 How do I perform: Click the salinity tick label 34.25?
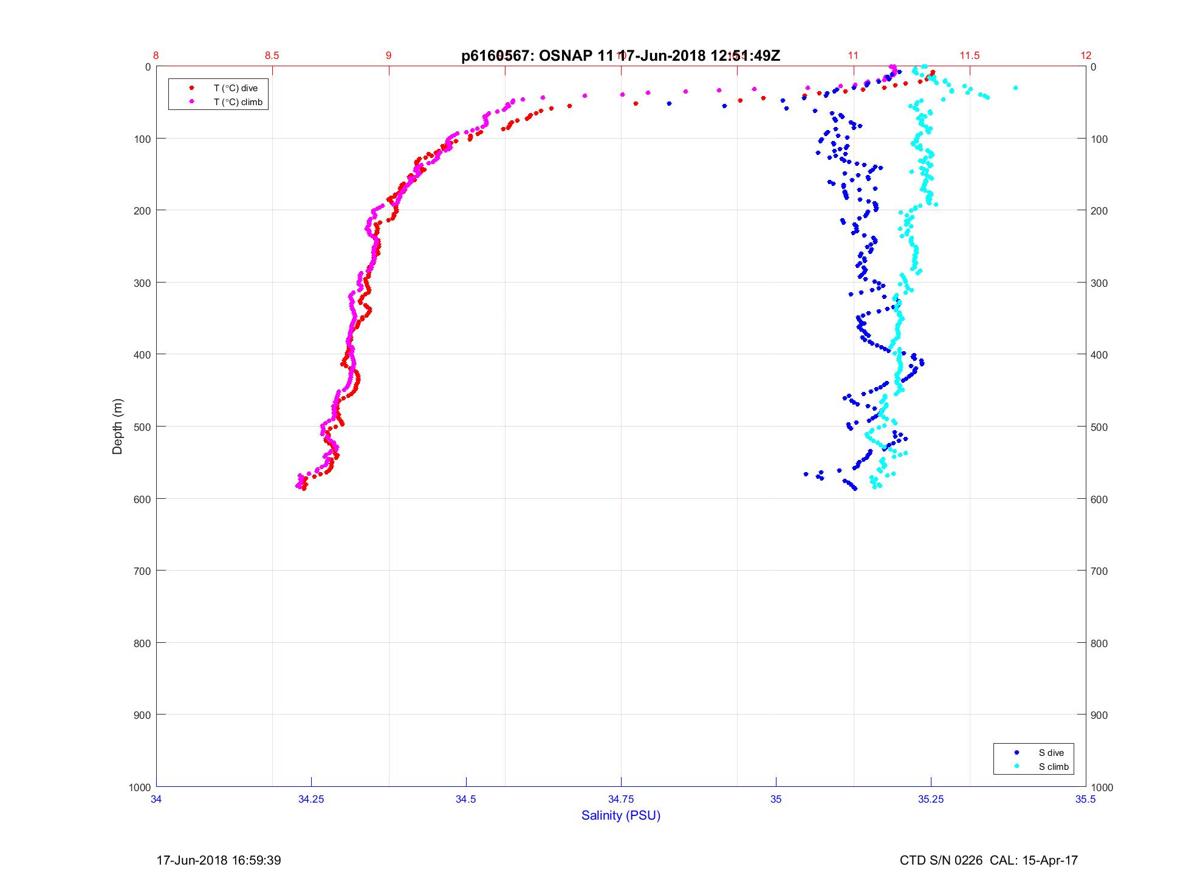click(x=311, y=799)
